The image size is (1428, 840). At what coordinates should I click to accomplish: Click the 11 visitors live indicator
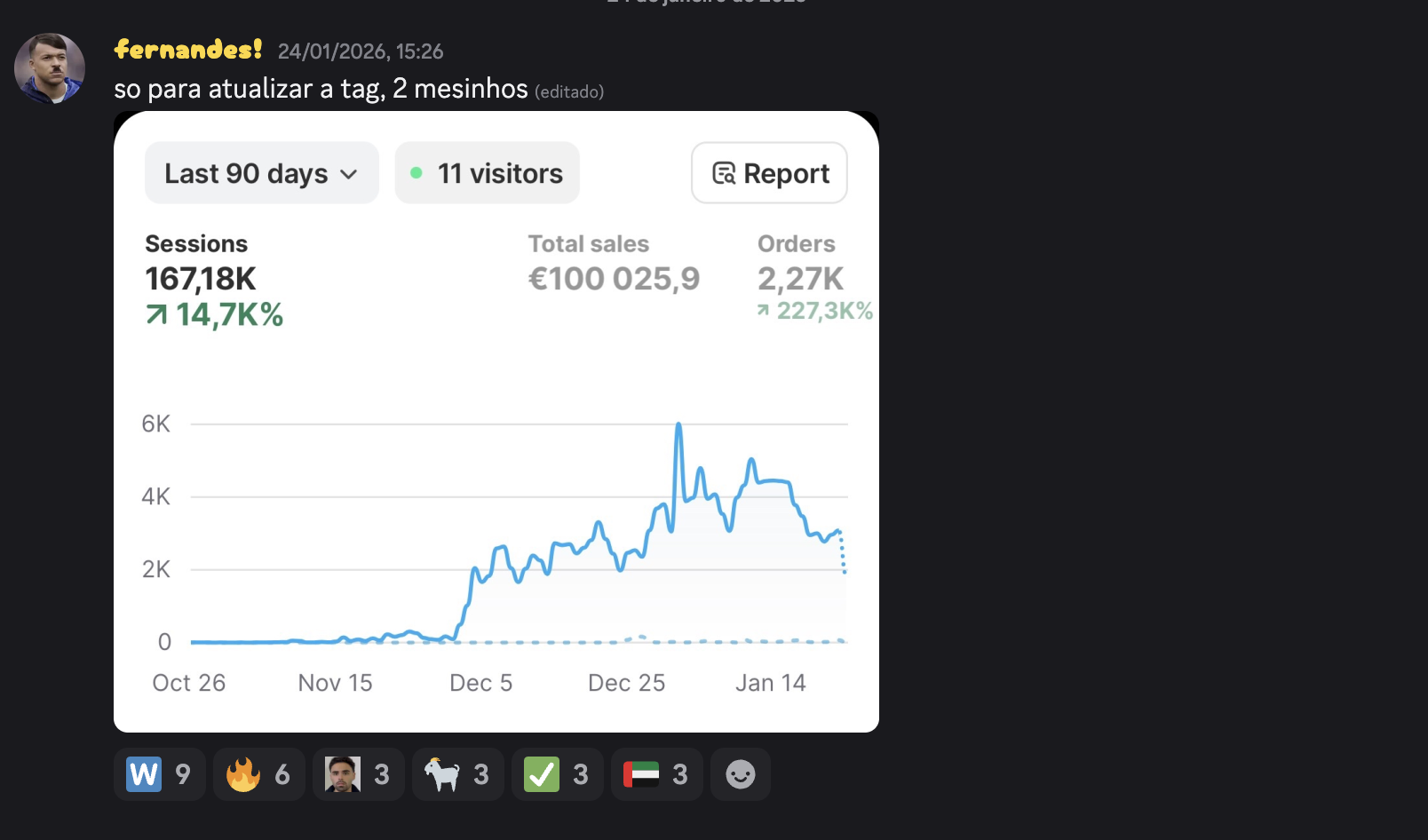487,173
